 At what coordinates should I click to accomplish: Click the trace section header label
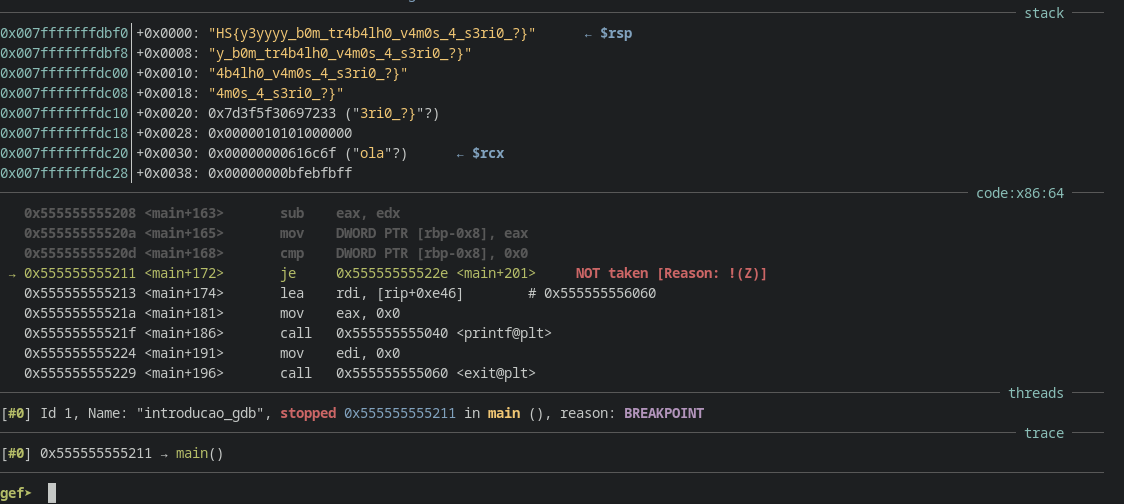click(x=1043, y=433)
